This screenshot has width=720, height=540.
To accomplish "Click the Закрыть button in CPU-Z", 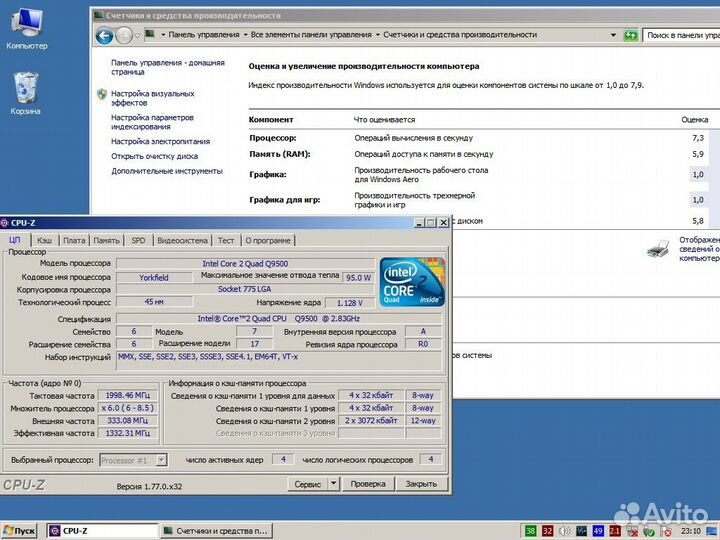I will click(x=421, y=484).
